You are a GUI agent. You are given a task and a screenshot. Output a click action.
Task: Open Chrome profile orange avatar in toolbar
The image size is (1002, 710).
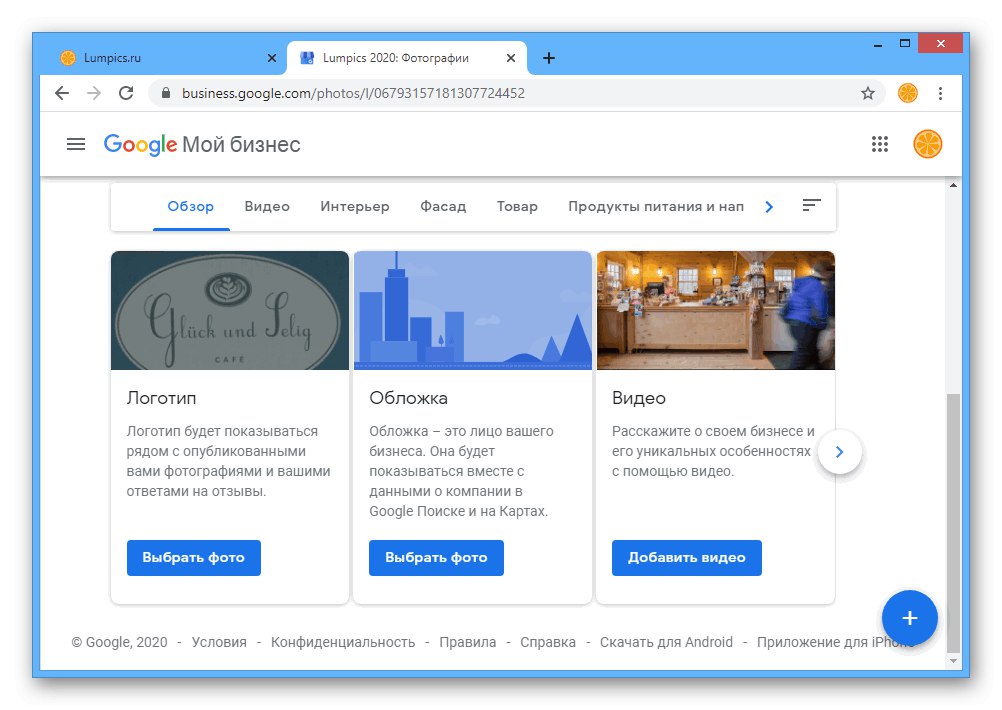[x=907, y=93]
